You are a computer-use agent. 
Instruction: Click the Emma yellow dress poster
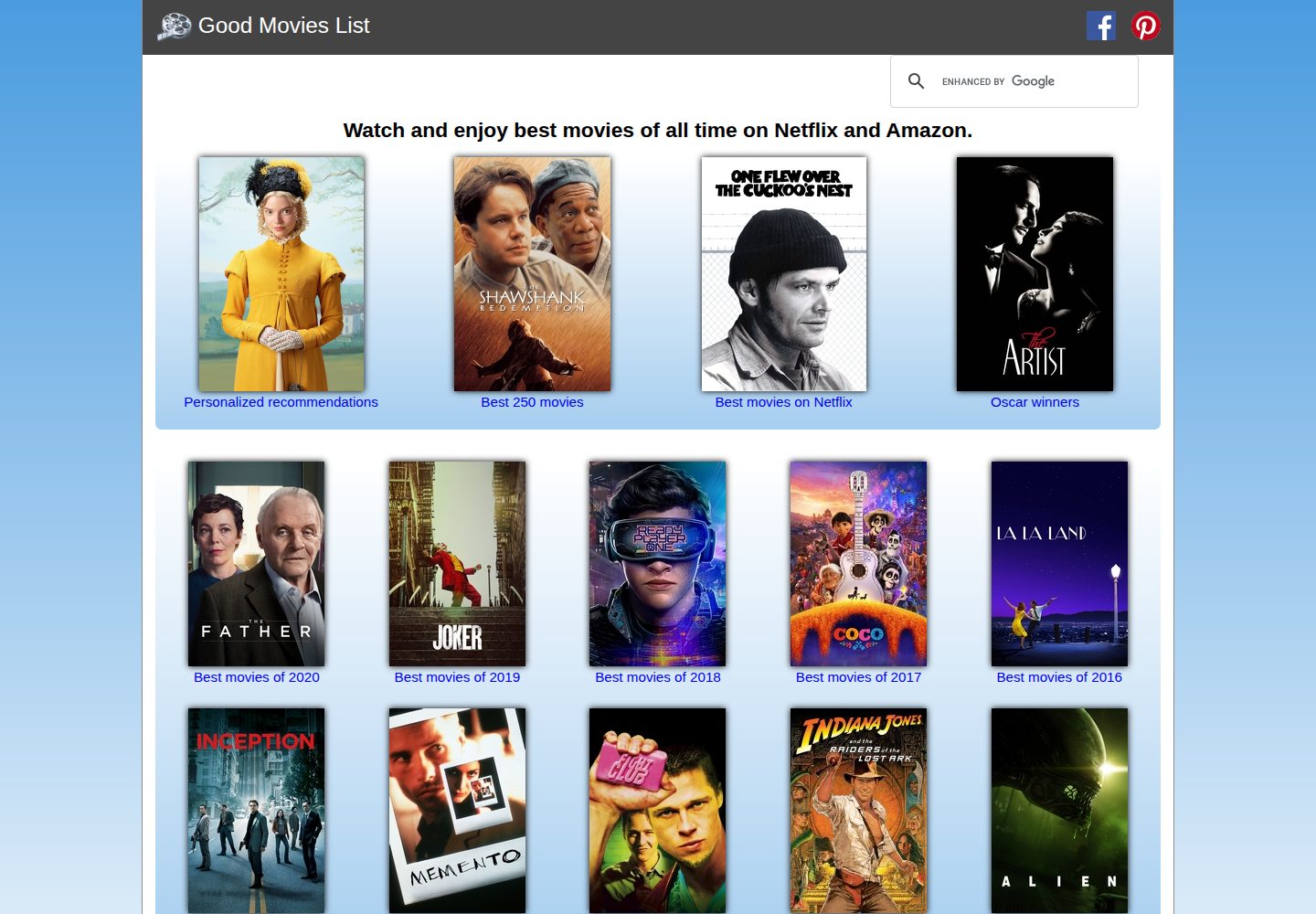point(281,274)
